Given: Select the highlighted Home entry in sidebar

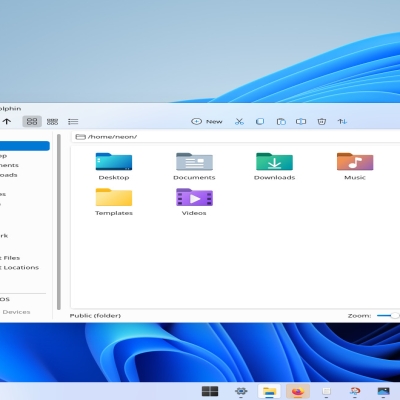Looking at the screenshot, I should pyautogui.click(x=24, y=146).
